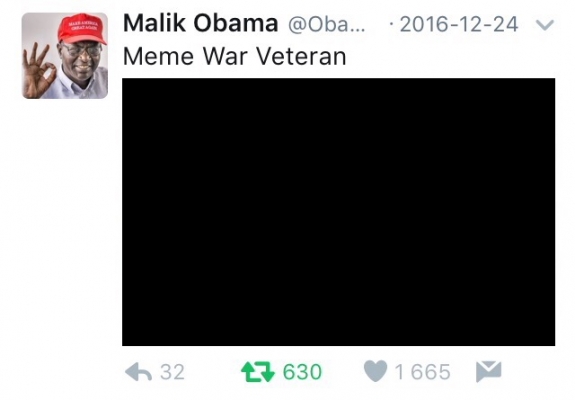The width and height of the screenshot is (575, 400).
Task: Click the @Oba... username handle
Action: (326, 25)
